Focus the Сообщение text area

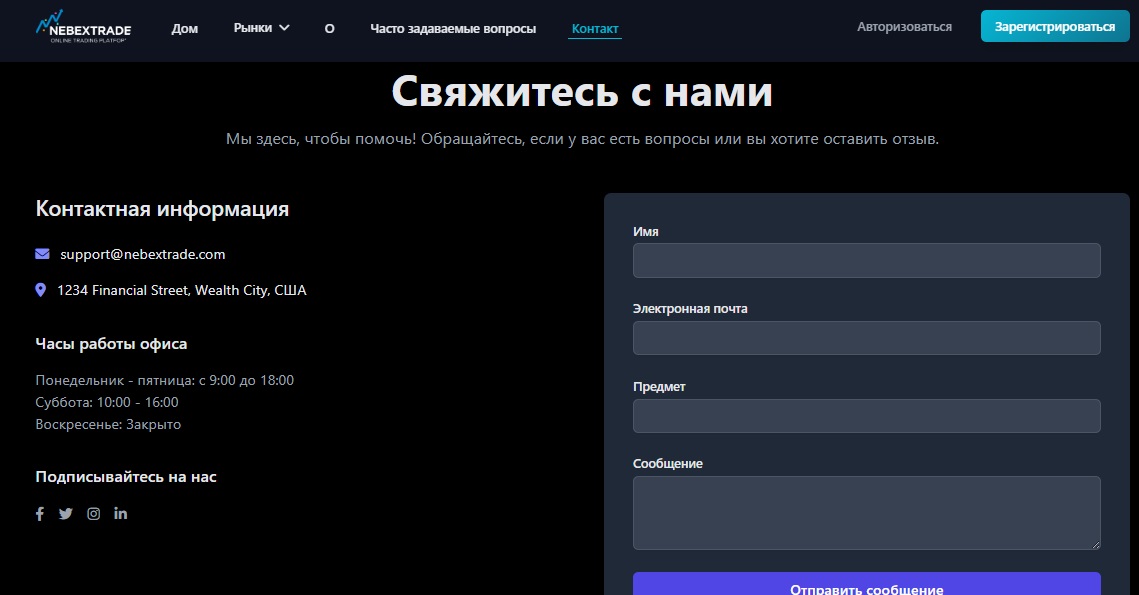click(867, 513)
